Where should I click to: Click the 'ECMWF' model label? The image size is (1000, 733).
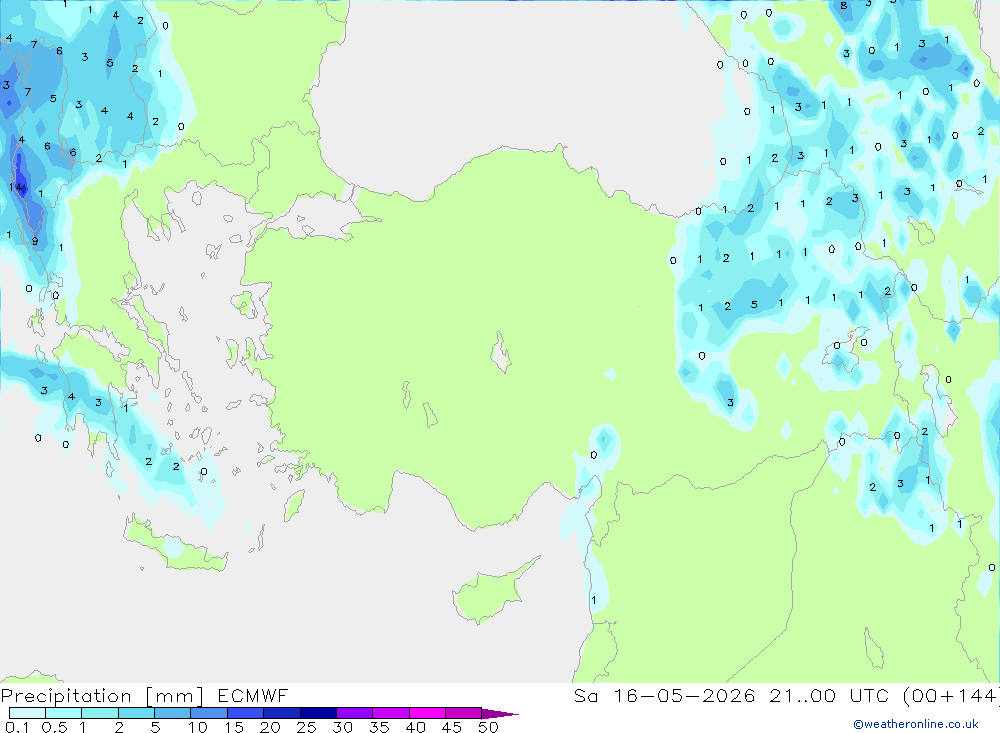click(x=253, y=695)
